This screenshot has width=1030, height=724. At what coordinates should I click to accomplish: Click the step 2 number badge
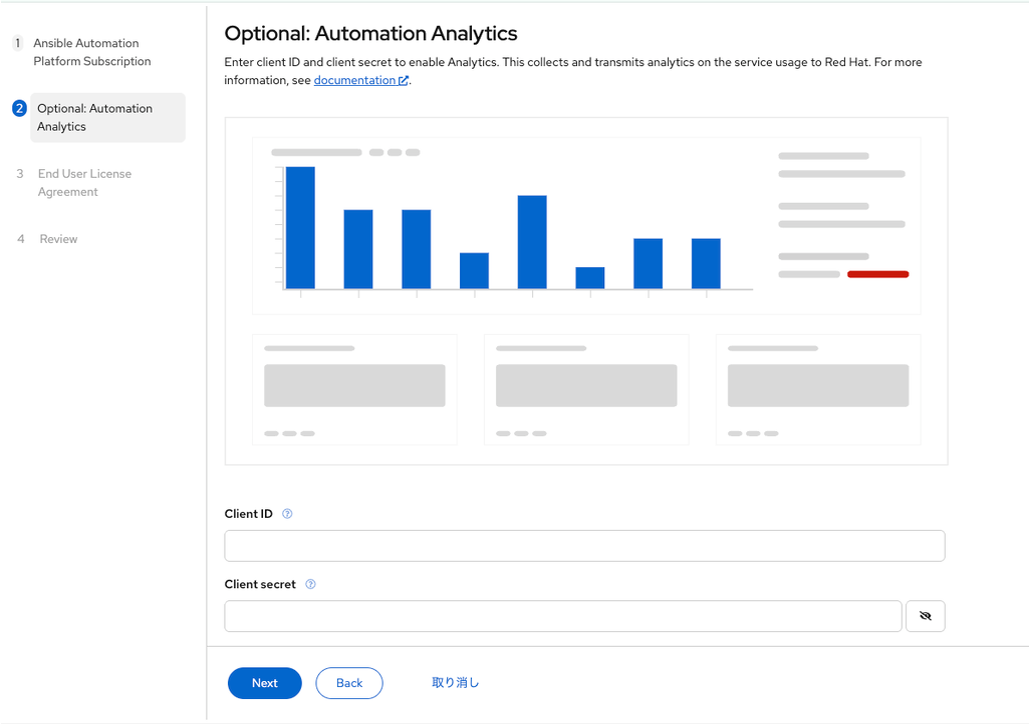tap(19, 108)
